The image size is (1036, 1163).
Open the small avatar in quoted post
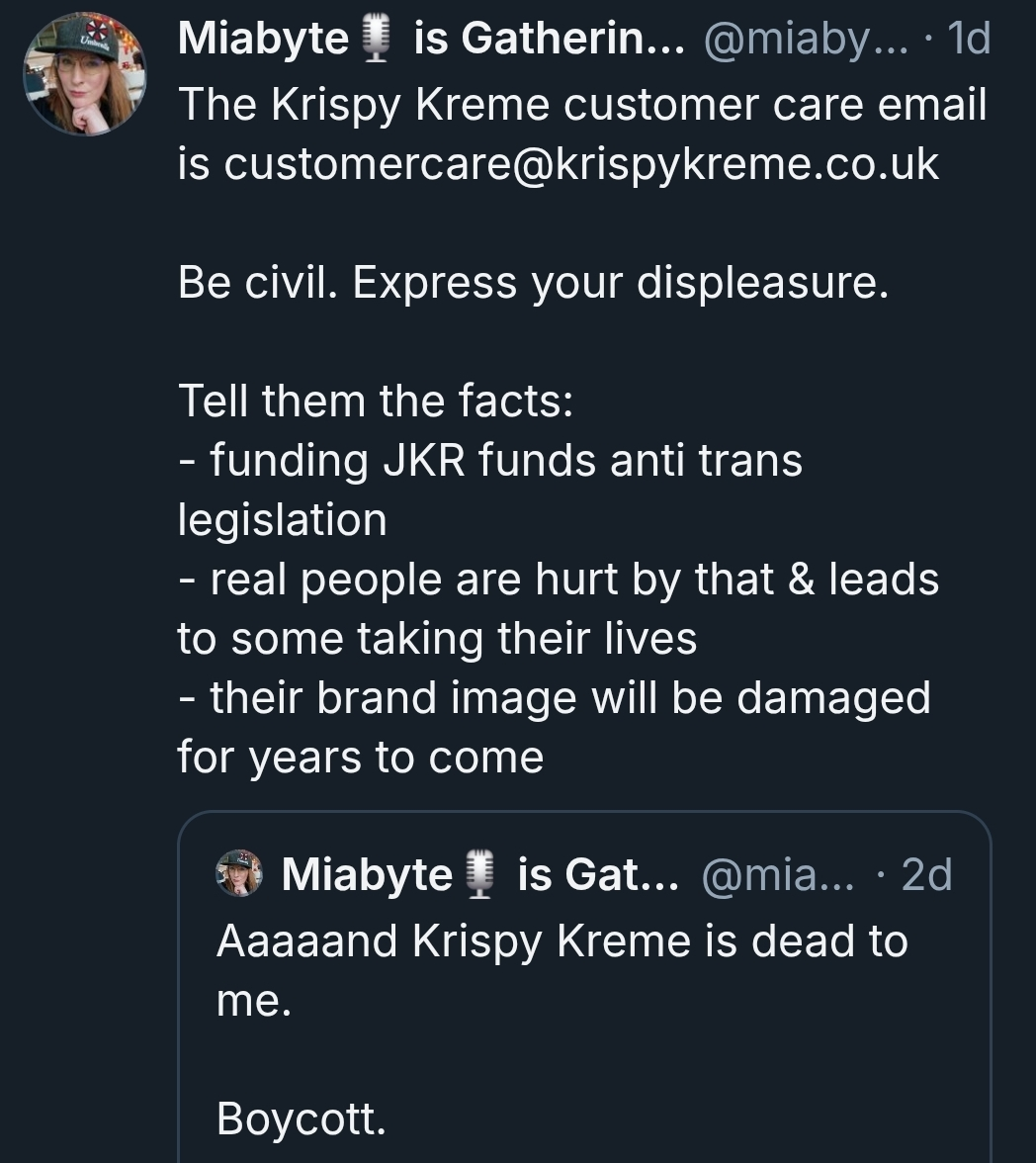pos(239,873)
